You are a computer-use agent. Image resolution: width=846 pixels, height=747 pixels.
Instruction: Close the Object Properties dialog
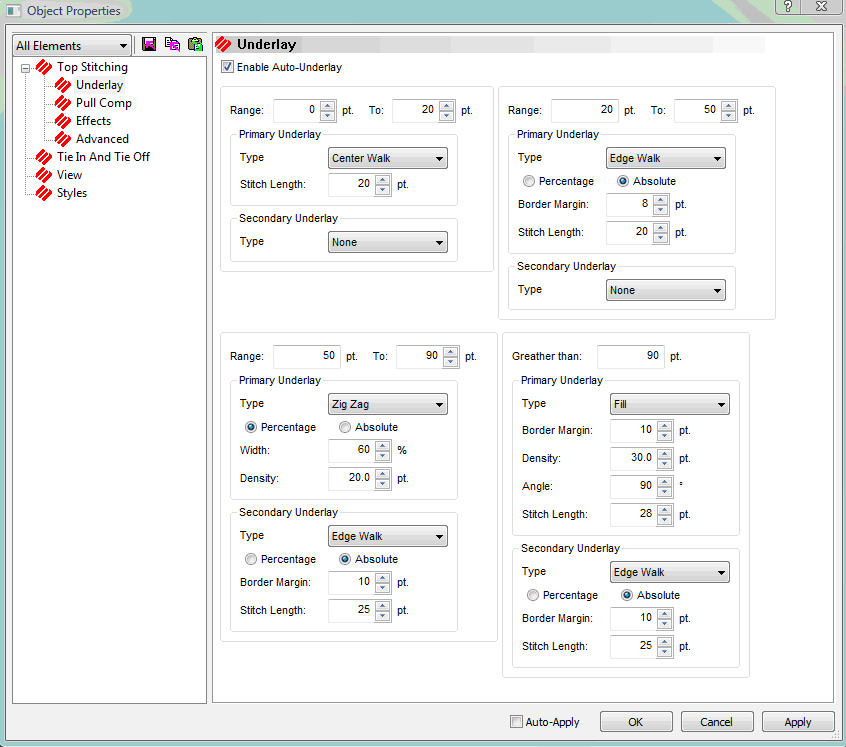(x=822, y=6)
